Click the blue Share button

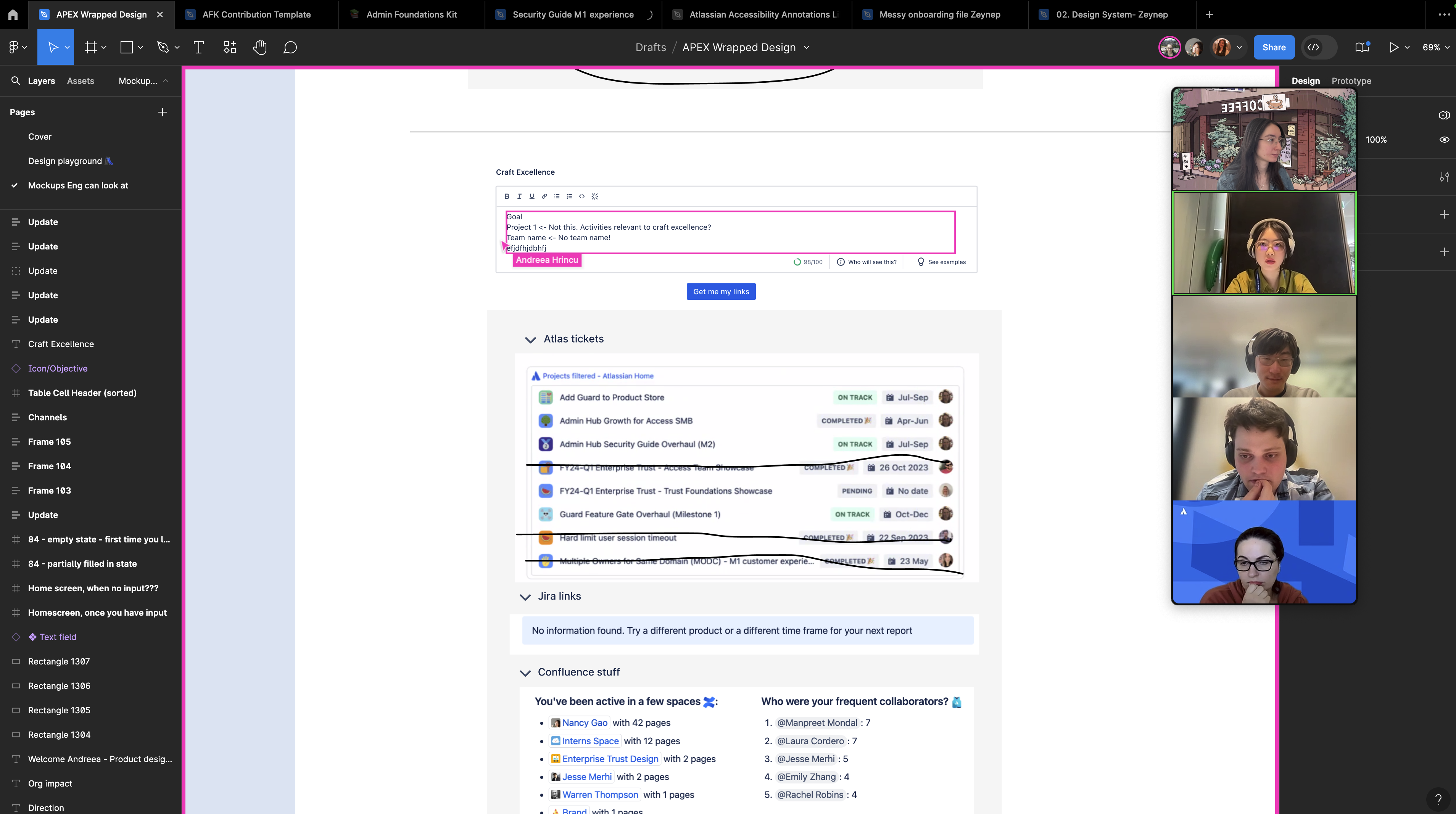[1274, 47]
